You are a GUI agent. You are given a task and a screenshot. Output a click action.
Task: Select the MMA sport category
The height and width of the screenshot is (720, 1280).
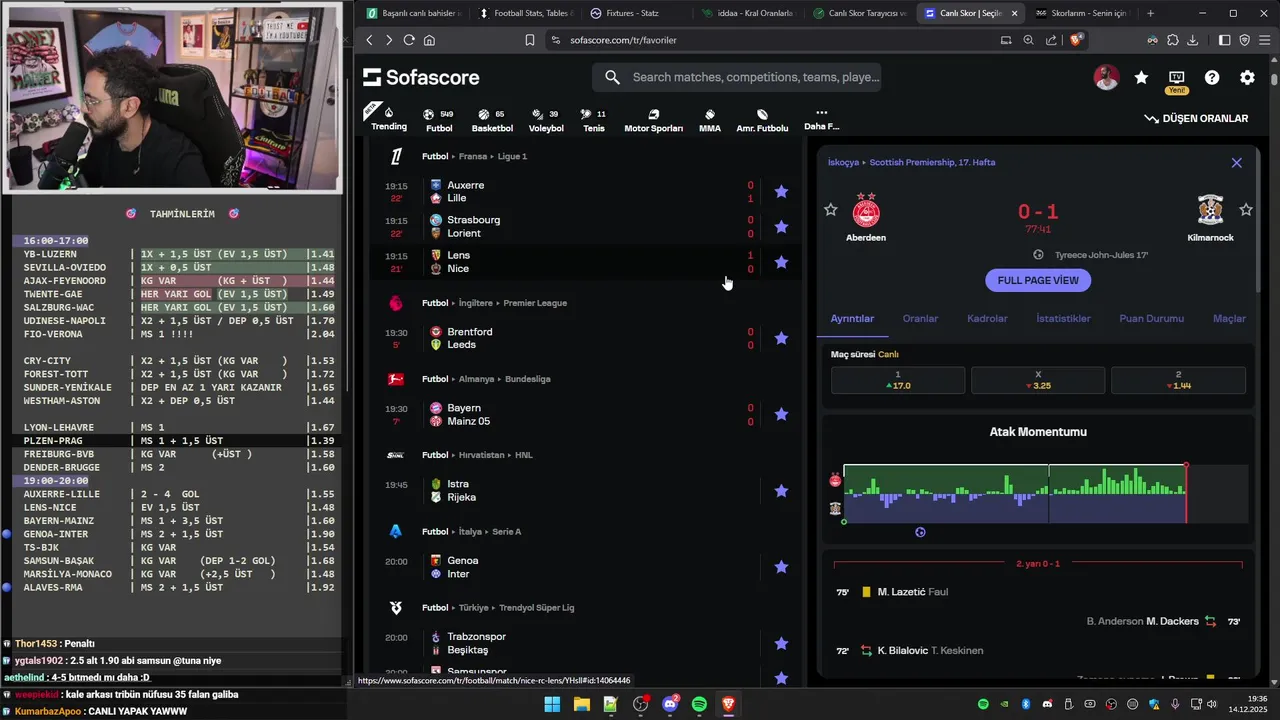click(x=710, y=120)
